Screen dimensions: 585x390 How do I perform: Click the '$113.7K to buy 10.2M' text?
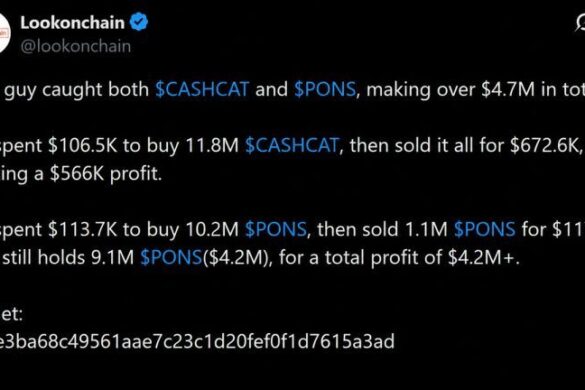coord(143,229)
